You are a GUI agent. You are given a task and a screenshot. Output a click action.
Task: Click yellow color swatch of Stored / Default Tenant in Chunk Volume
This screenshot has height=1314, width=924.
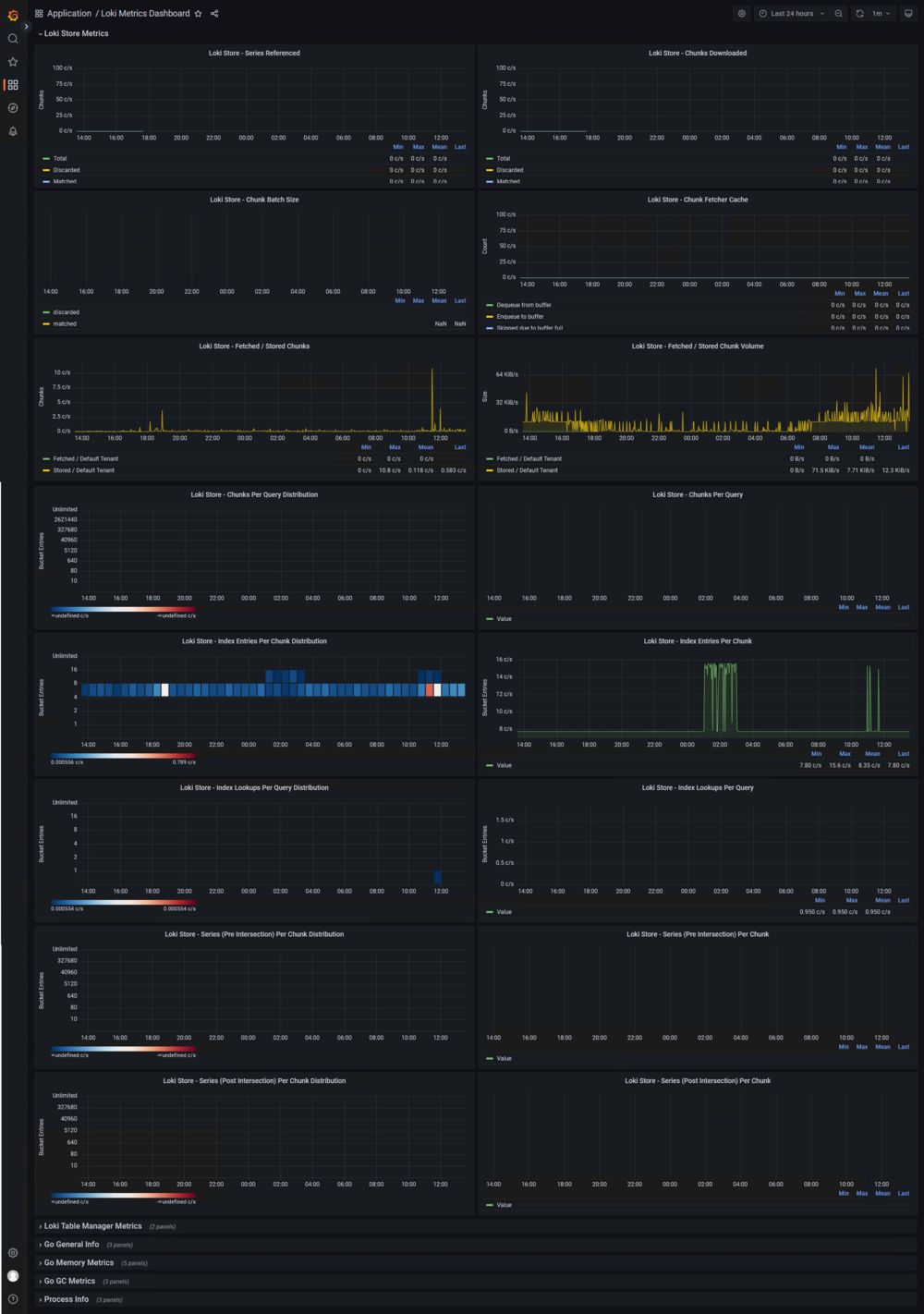[490, 470]
